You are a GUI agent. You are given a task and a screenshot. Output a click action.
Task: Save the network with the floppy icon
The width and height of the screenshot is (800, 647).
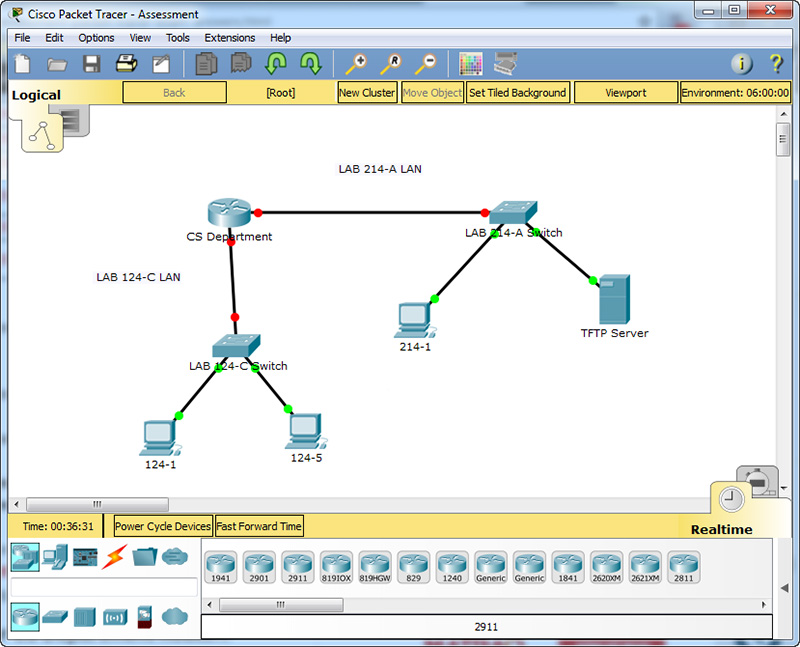tap(91, 64)
